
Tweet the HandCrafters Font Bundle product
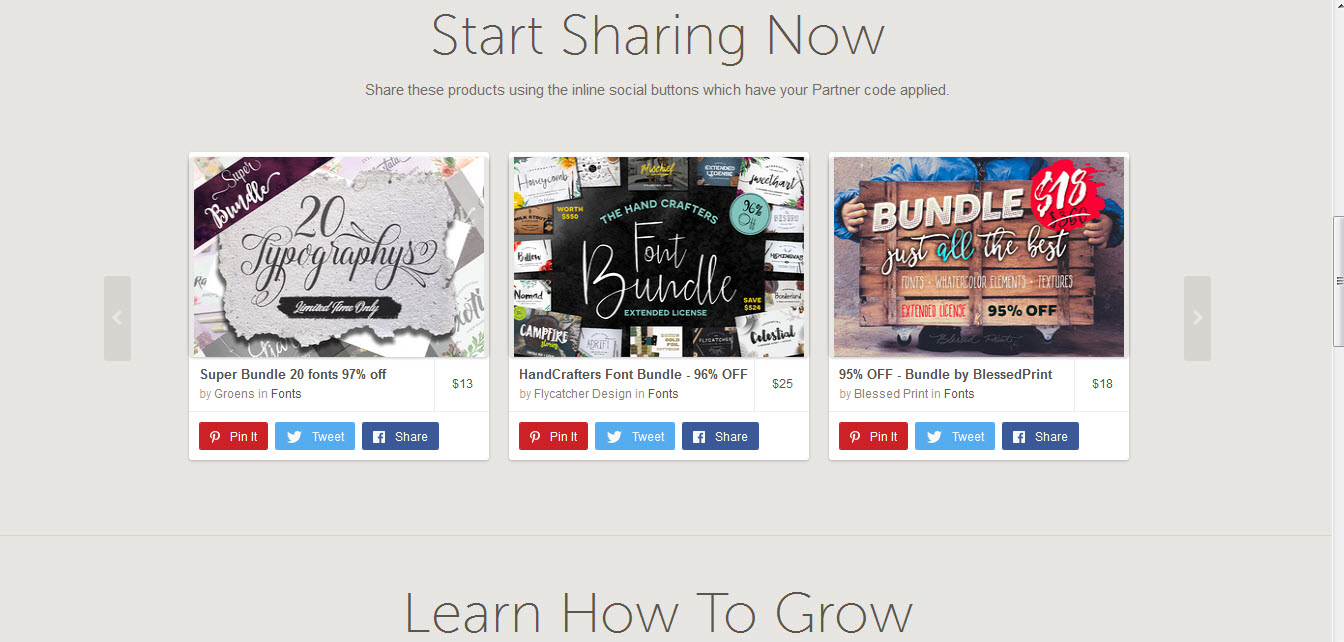click(x=635, y=436)
